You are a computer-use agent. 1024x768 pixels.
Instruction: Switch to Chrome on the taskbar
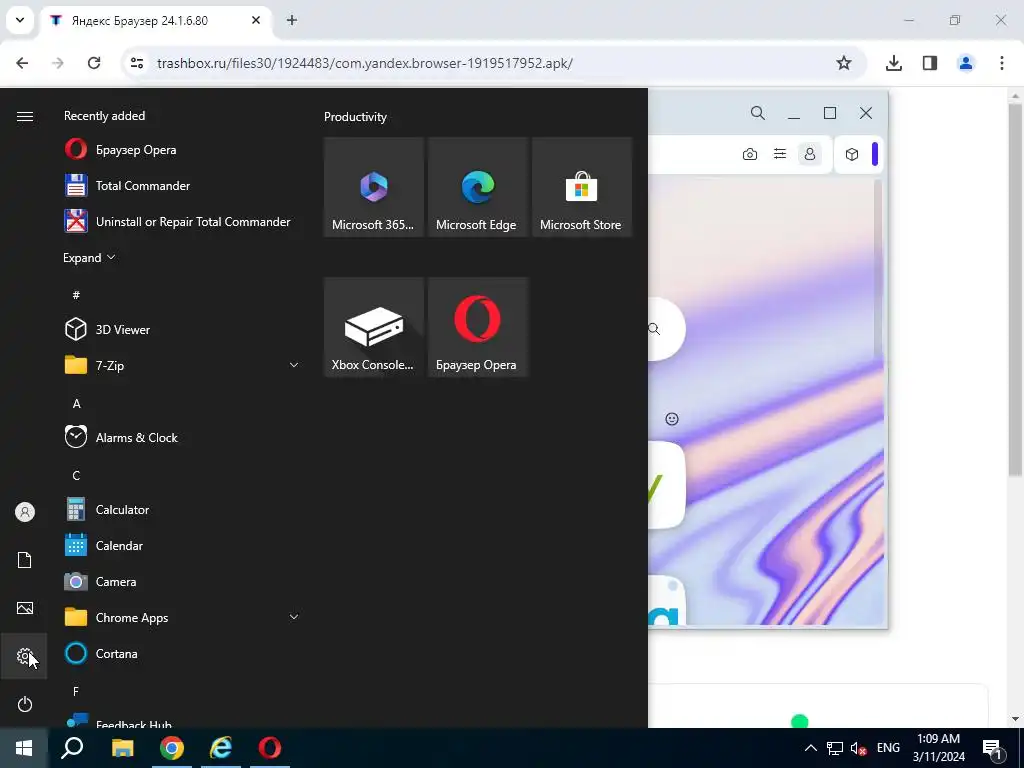coord(172,748)
